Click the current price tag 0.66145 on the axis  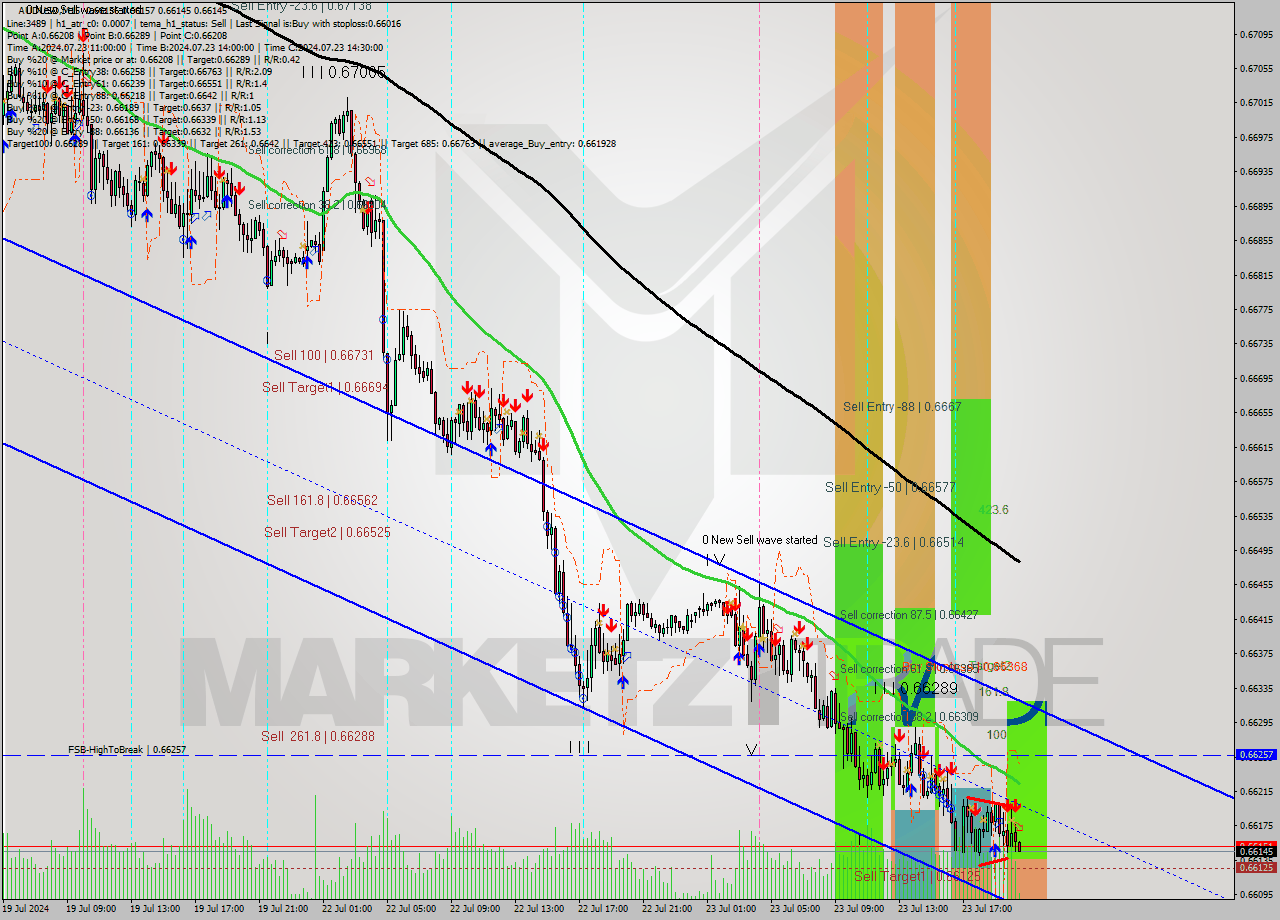pyautogui.click(x=1256, y=851)
